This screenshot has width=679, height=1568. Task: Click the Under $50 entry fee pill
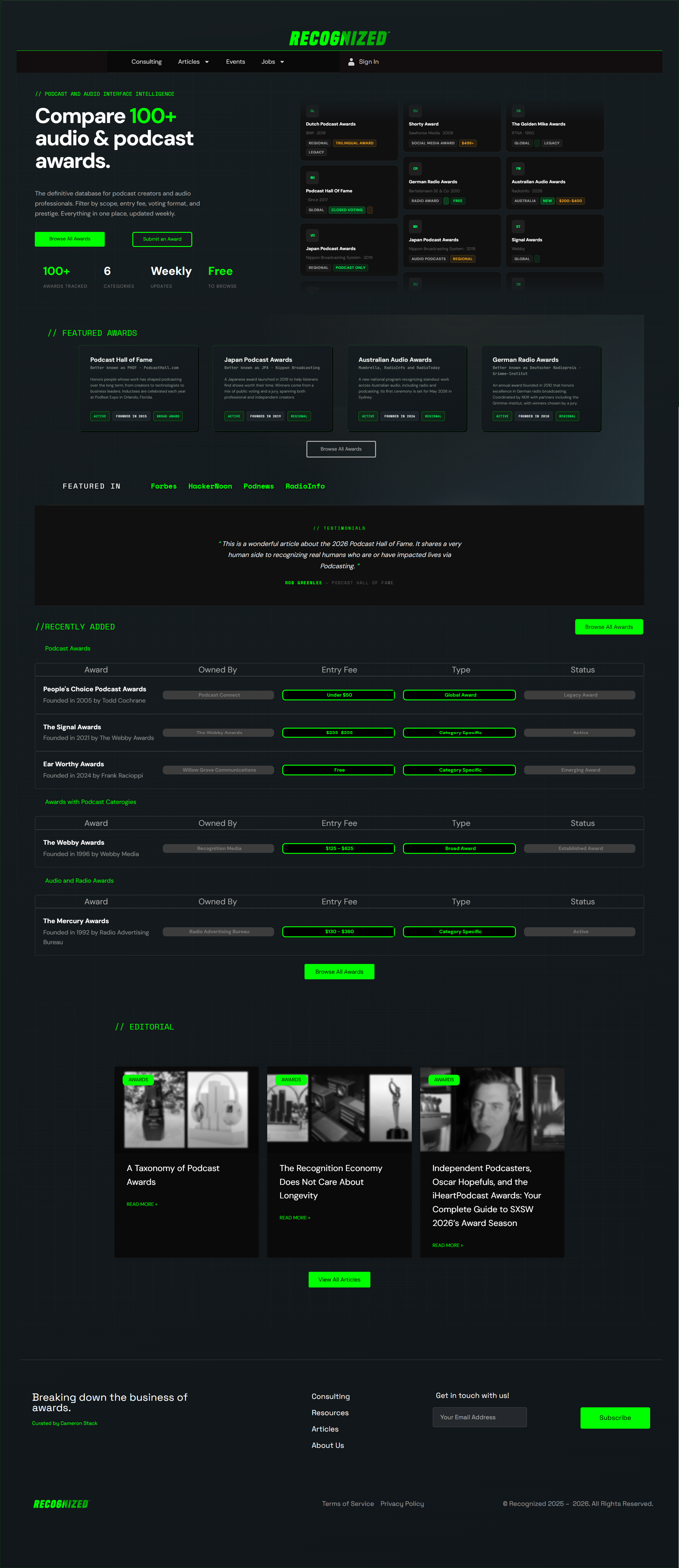click(339, 695)
